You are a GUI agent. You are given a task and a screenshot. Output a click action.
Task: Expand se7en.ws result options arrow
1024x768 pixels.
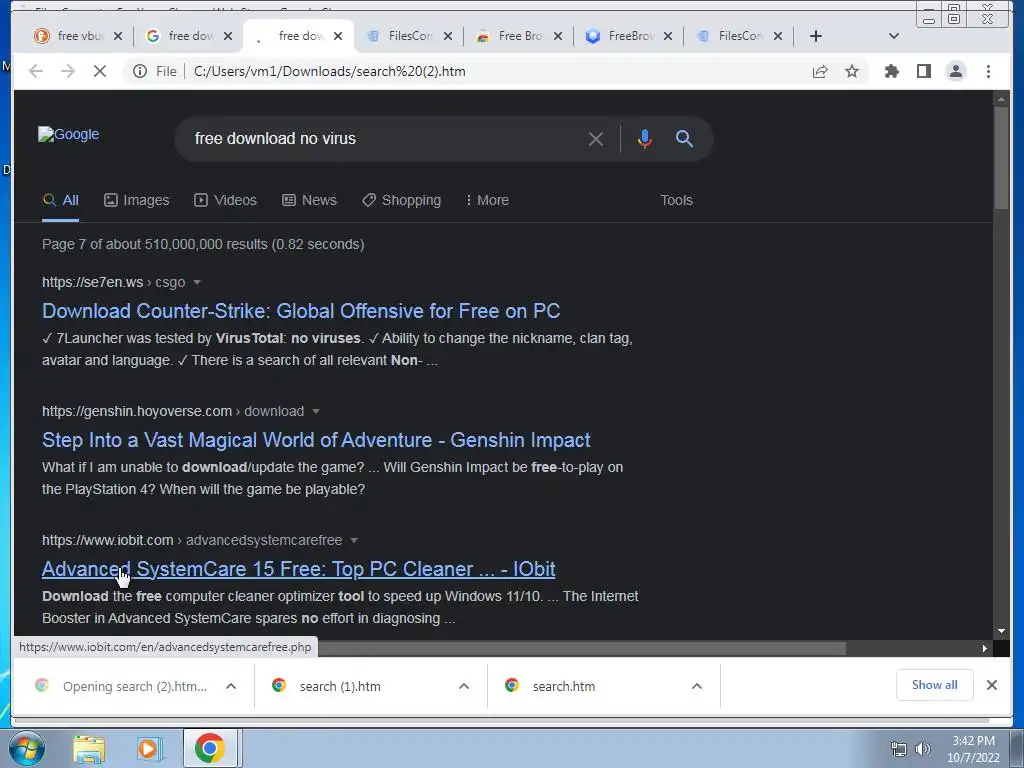tap(197, 282)
